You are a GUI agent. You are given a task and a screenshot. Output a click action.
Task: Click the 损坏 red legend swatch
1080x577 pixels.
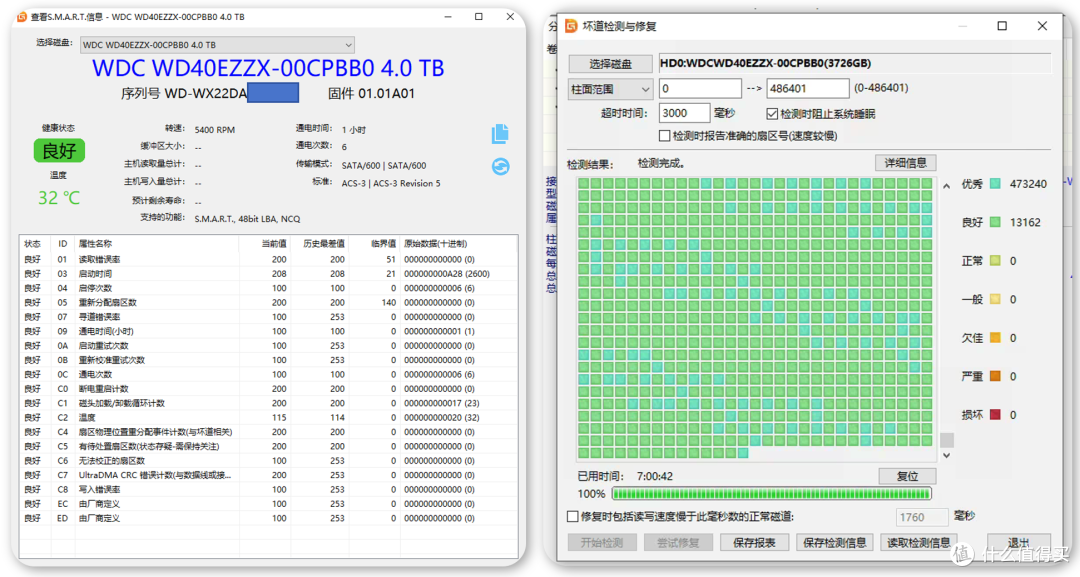[x=995, y=415]
